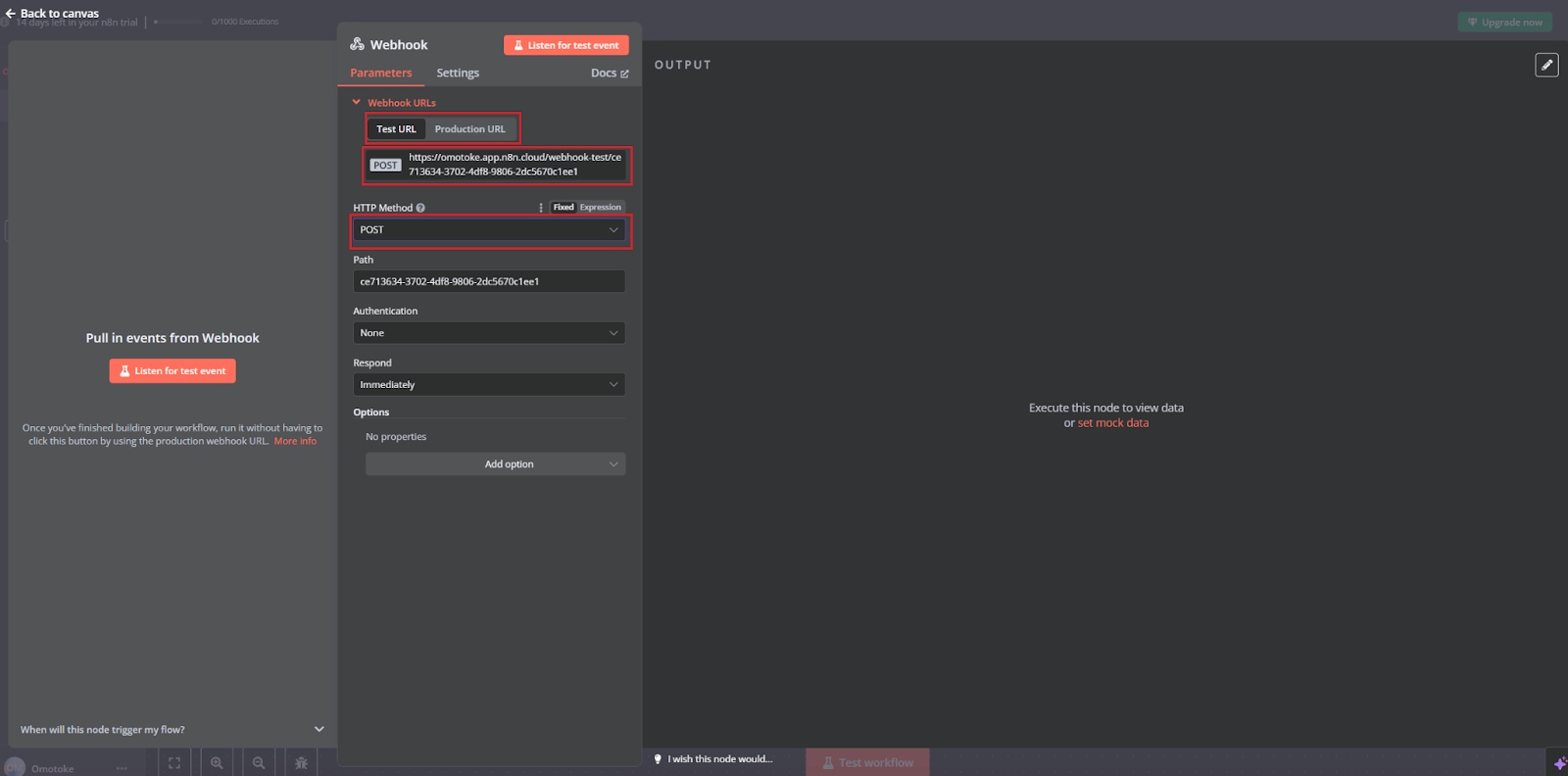1568x776 pixels.
Task: Copy the webhook test URL text
Action: (x=514, y=165)
